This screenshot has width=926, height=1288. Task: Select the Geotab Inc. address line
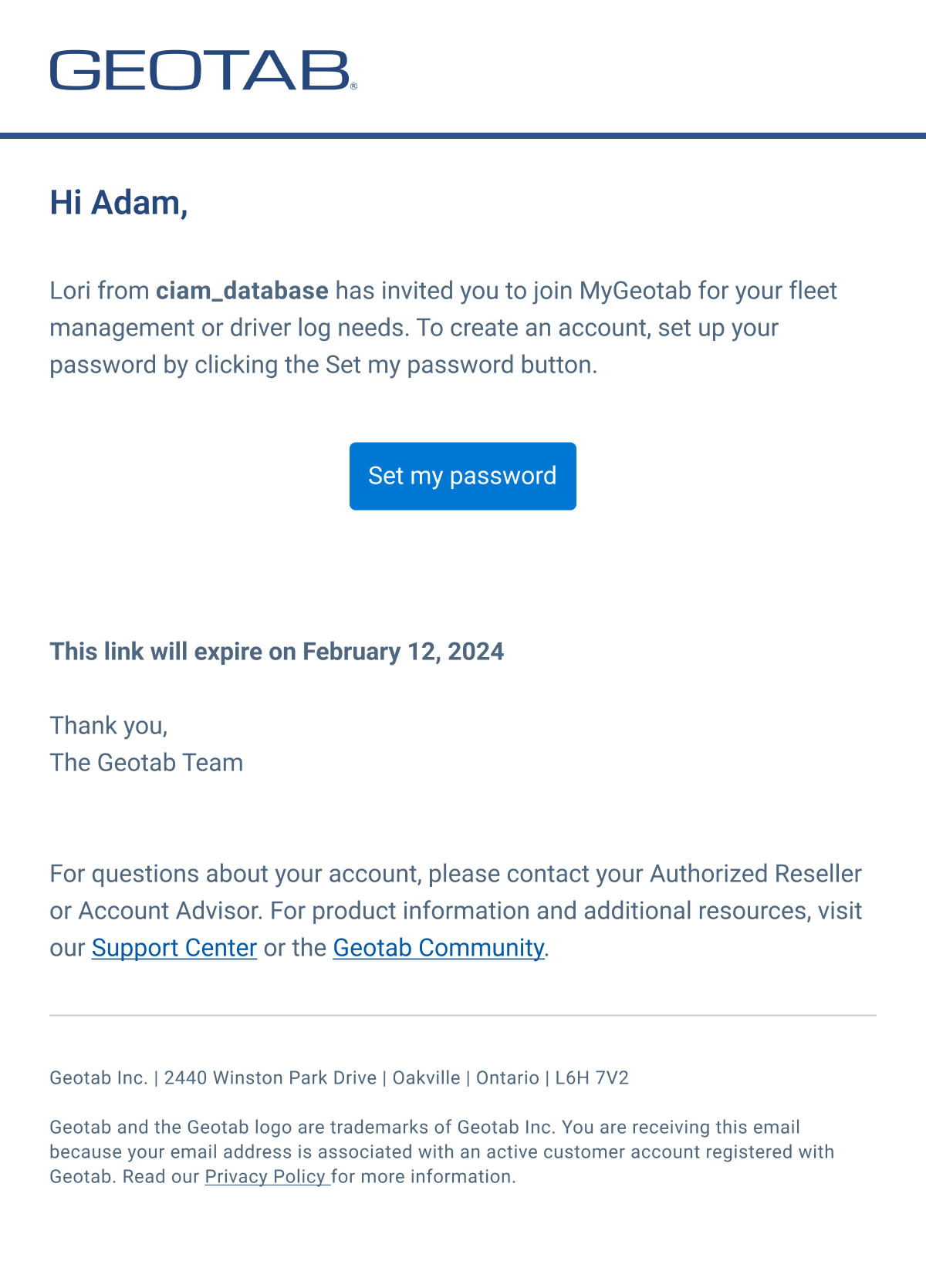[x=340, y=1078]
